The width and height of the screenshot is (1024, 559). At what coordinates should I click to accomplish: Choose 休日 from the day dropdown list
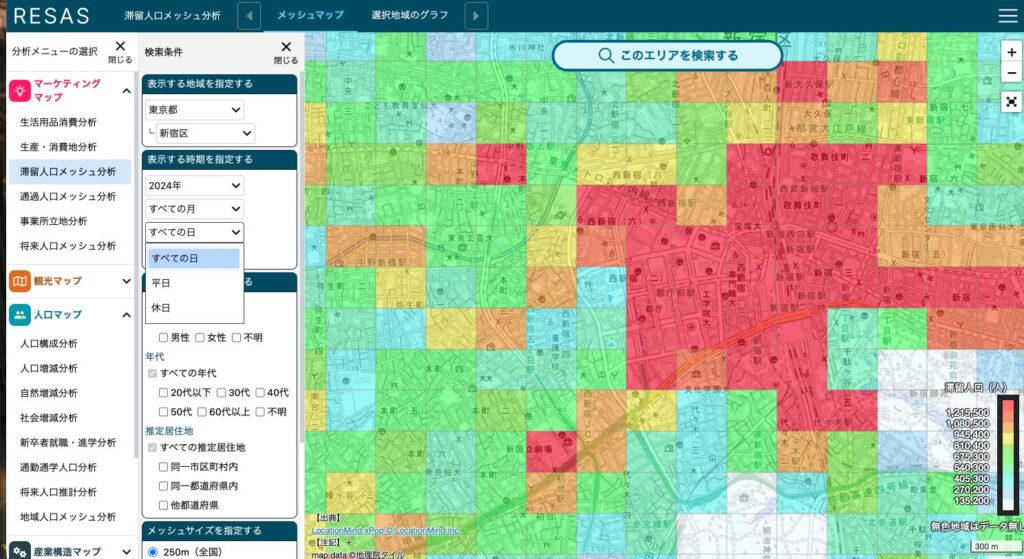[x=161, y=308]
